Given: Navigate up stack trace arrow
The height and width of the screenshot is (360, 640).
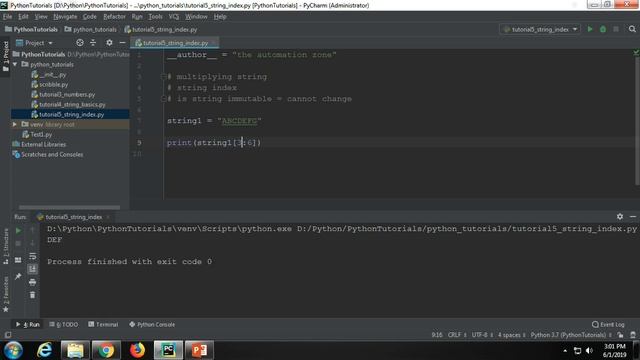Looking at the screenshot, I should pos(33,231).
